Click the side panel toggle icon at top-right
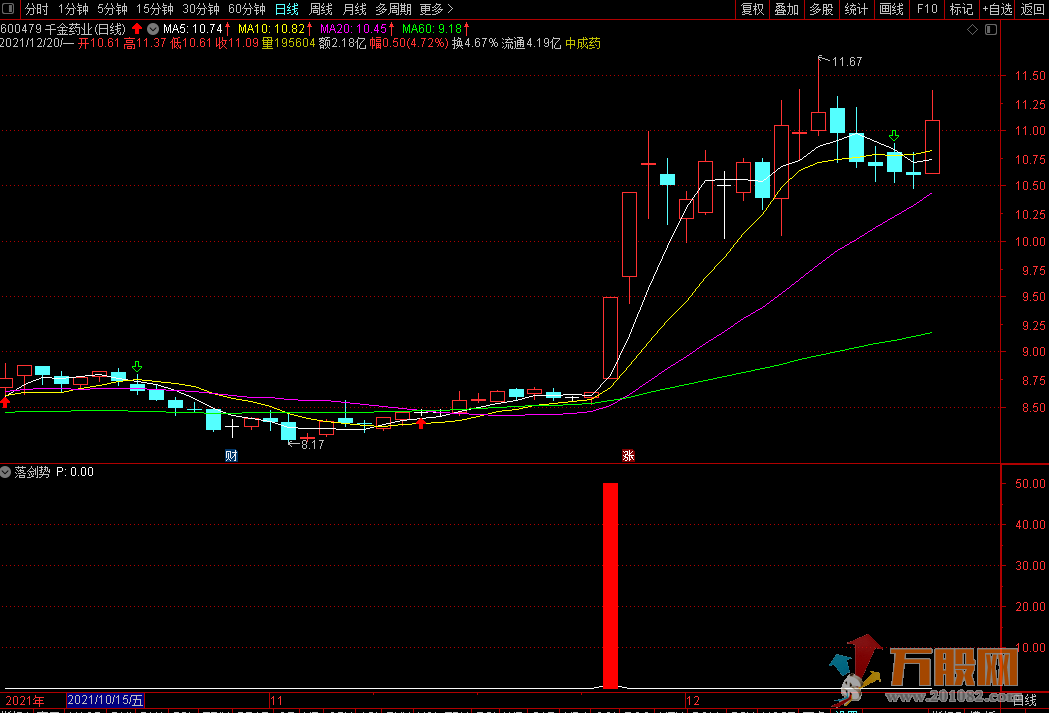The height and width of the screenshot is (713, 1049). [990, 30]
